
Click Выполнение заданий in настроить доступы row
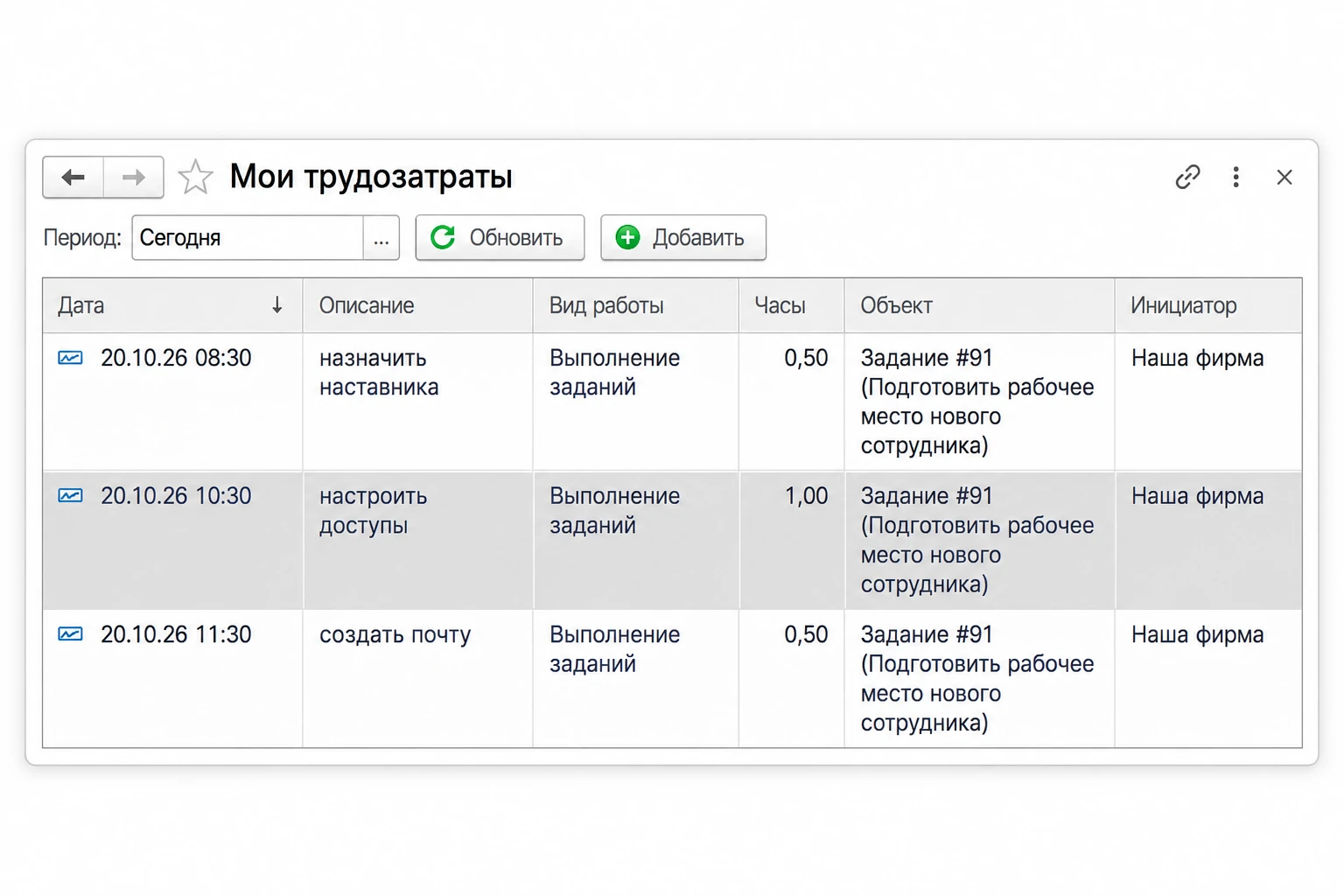click(x=614, y=511)
